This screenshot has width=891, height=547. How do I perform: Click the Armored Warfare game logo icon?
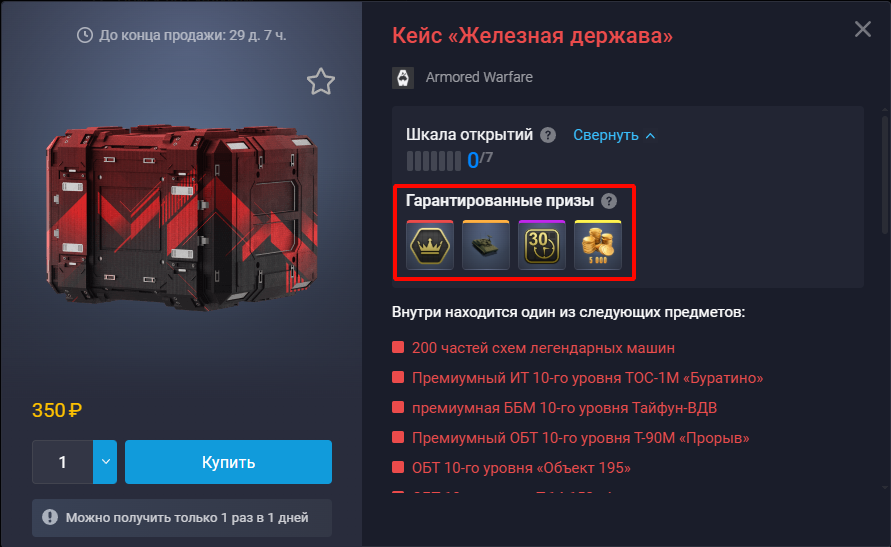403,78
